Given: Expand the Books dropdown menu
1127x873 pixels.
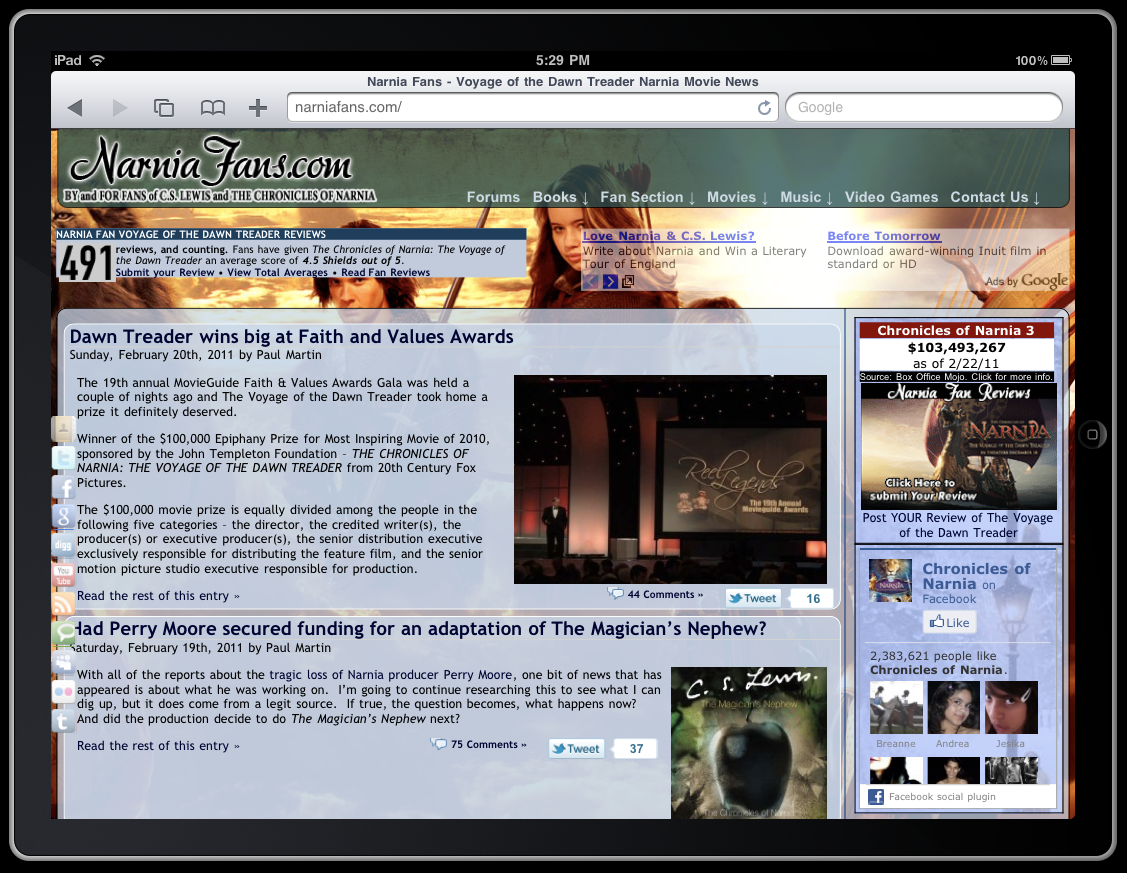Looking at the screenshot, I should pyautogui.click(x=560, y=197).
